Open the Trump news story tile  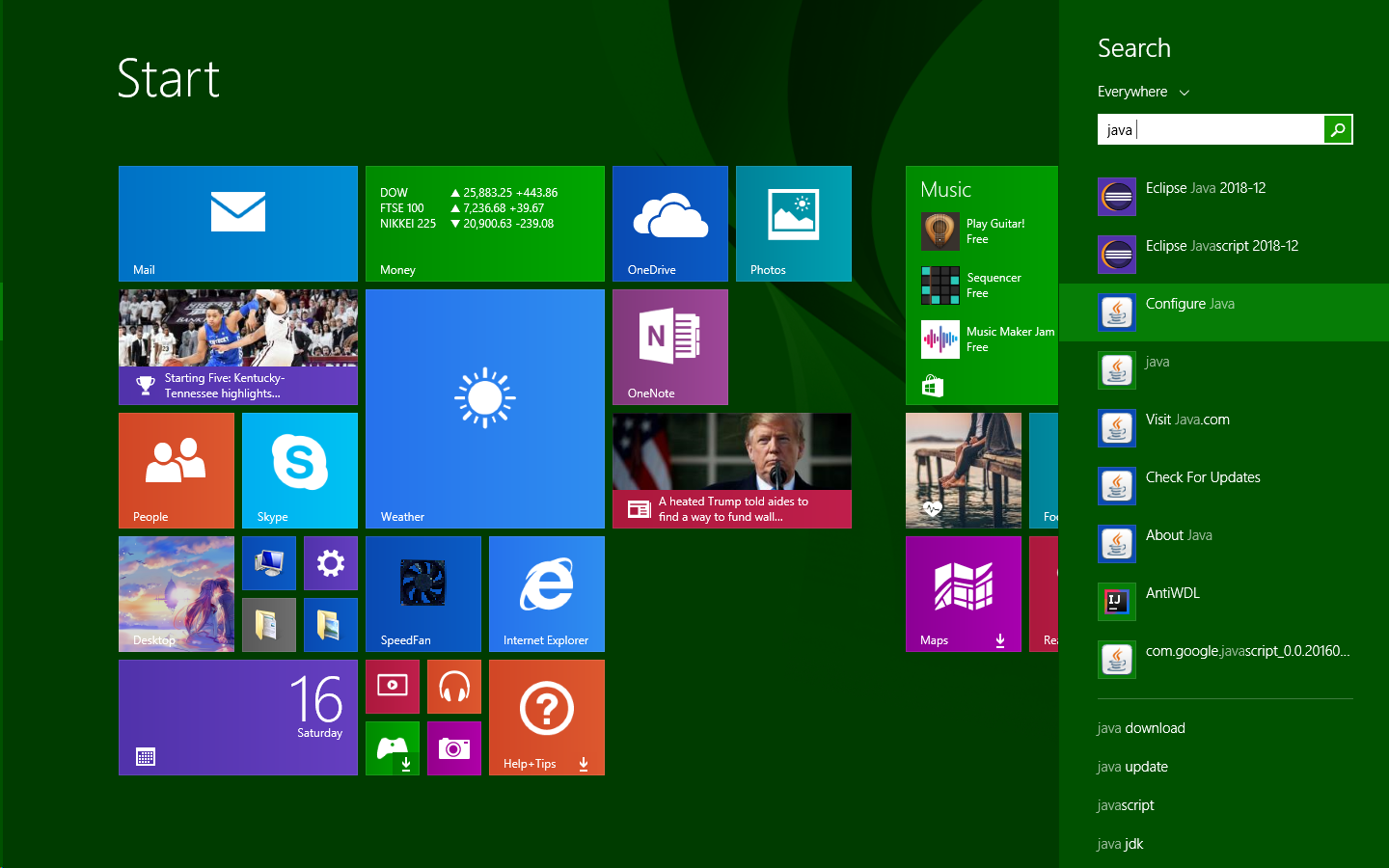(x=731, y=471)
